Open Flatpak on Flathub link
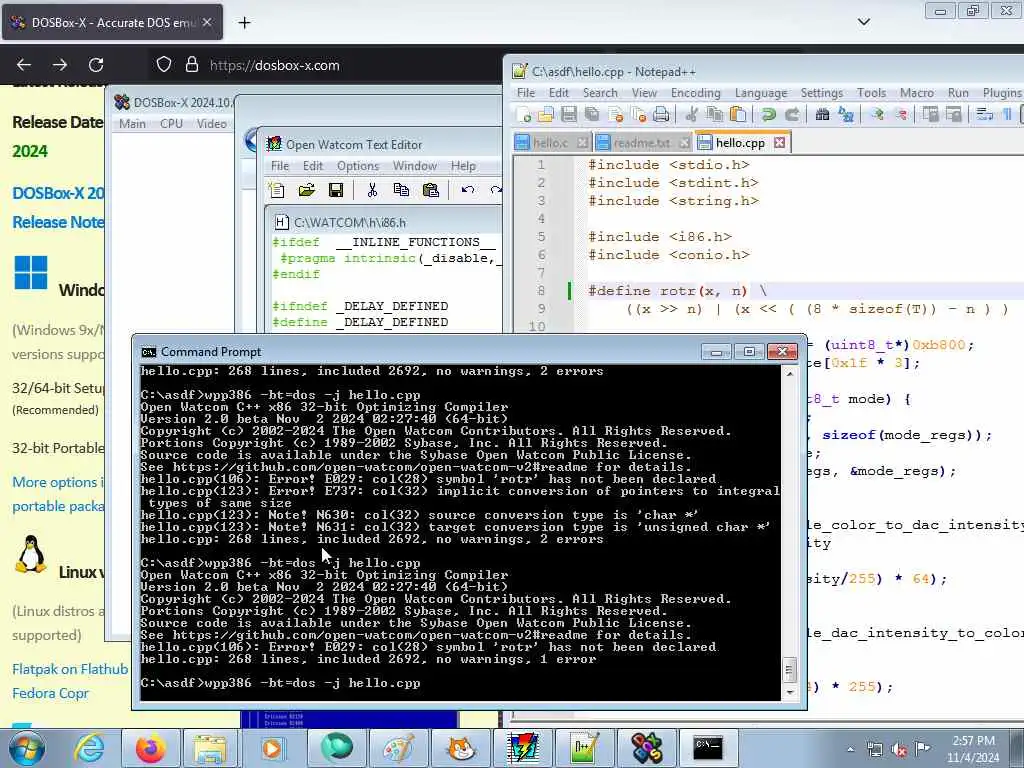 pyautogui.click(x=70, y=669)
